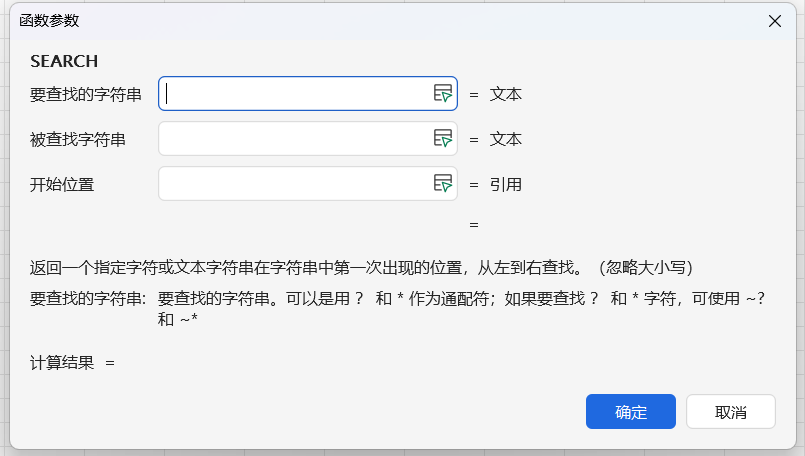Click the cell-range picker icon for 要查找的字符串
Viewport: 805px width, 456px height.
tap(443, 93)
